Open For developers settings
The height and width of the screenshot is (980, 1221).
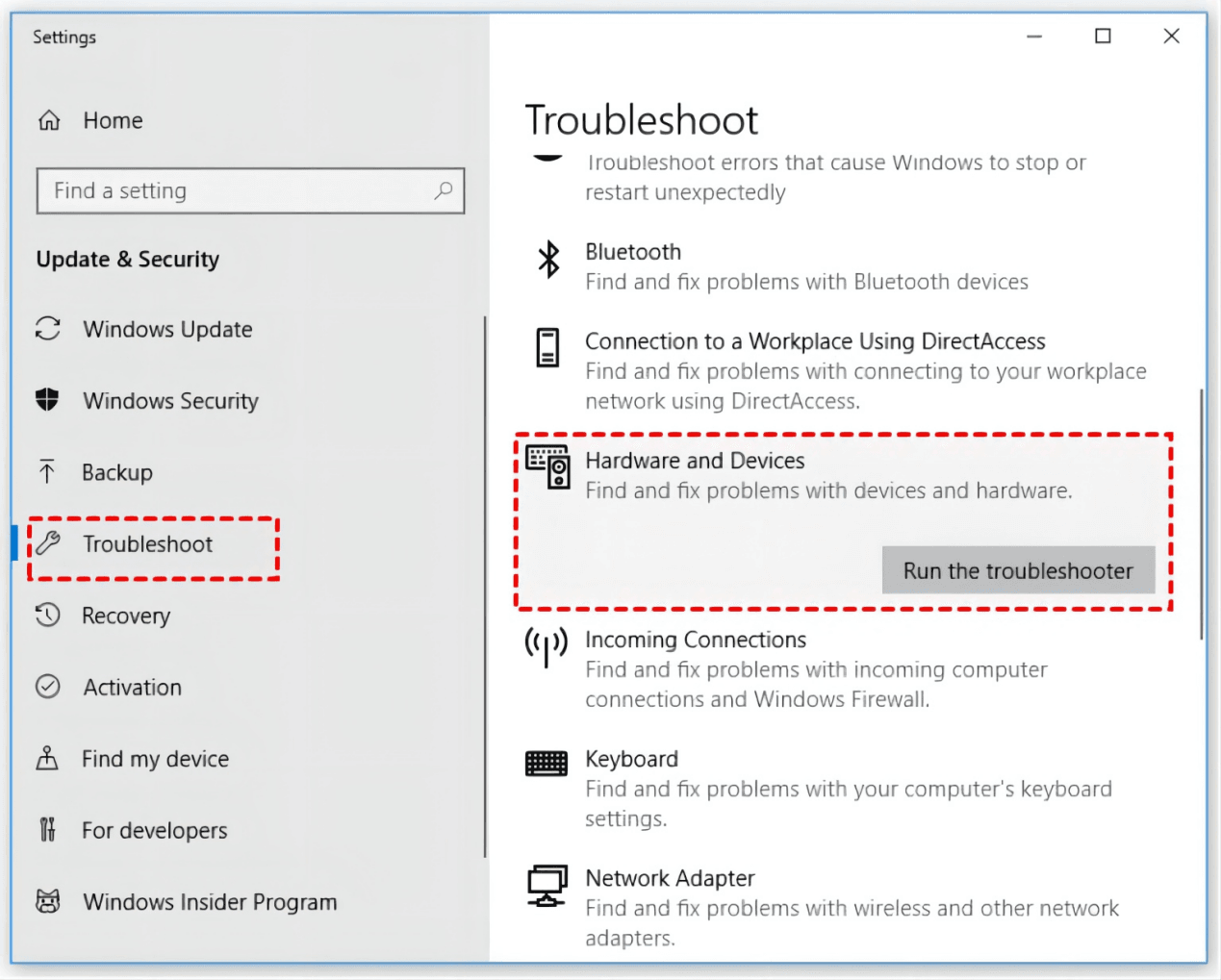pos(154,831)
